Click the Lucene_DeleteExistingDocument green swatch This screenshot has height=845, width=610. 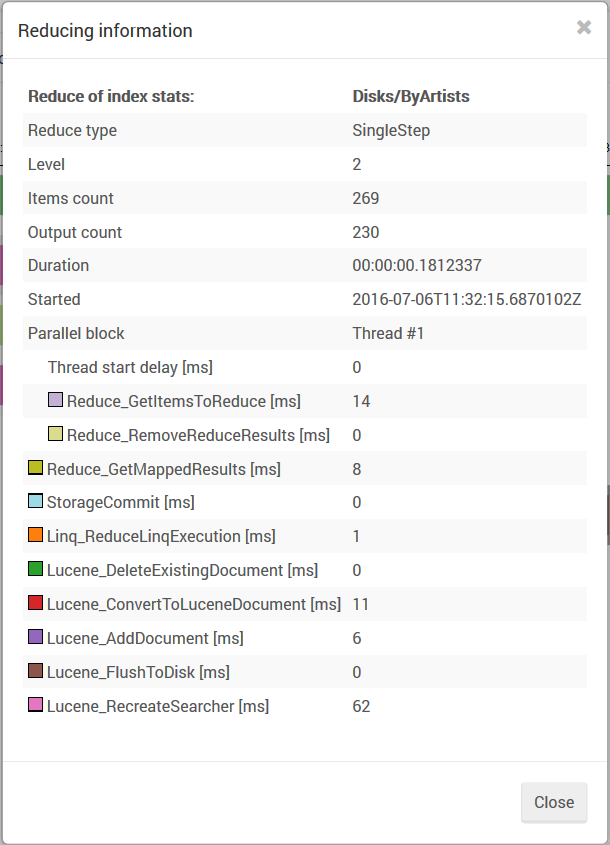[x=36, y=569]
